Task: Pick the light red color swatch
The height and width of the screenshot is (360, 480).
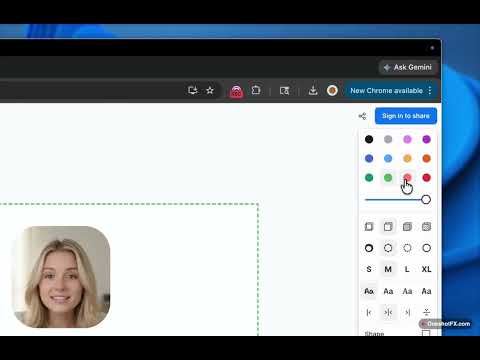Action: (407, 177)
